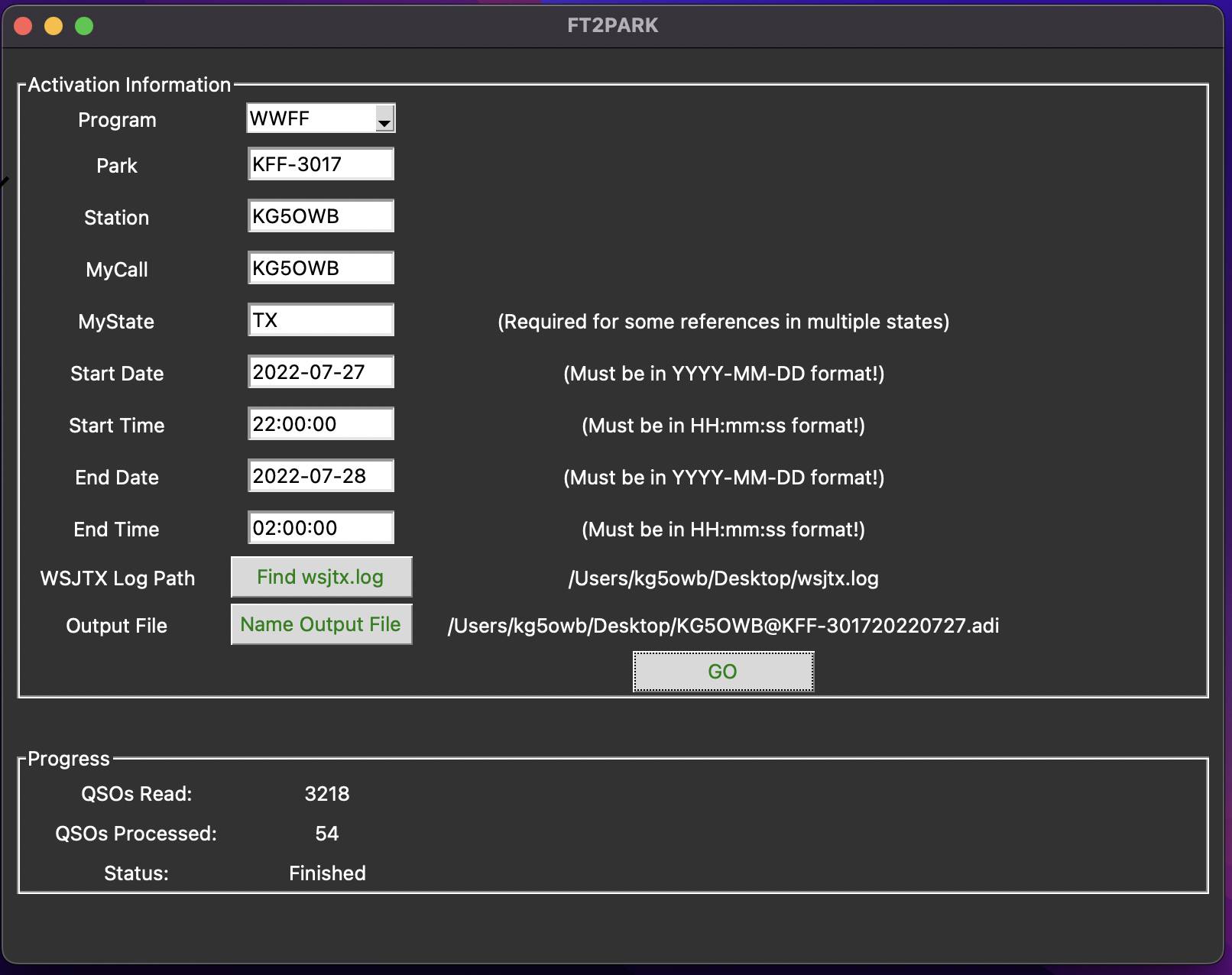Image resolution: width=1232 pixels, height=975 pixels.
Task: Click the Program label
Action: [117, 120]
